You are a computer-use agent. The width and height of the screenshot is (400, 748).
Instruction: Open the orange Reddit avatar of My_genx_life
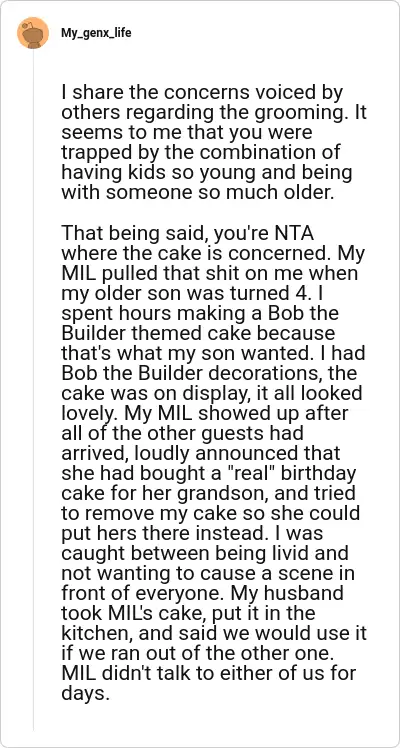(33, 33)
